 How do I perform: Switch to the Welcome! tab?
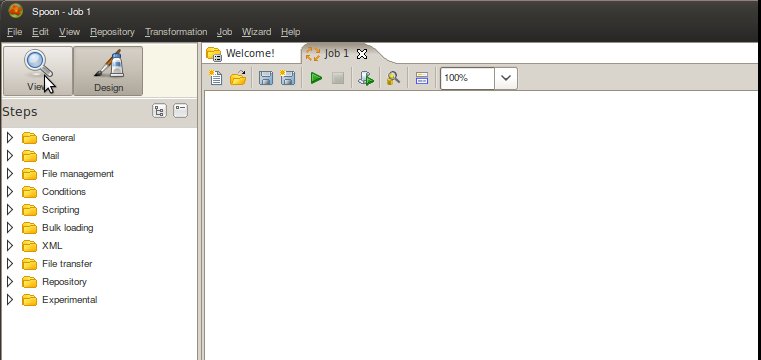pyautogui.click(x=250, y=53)
